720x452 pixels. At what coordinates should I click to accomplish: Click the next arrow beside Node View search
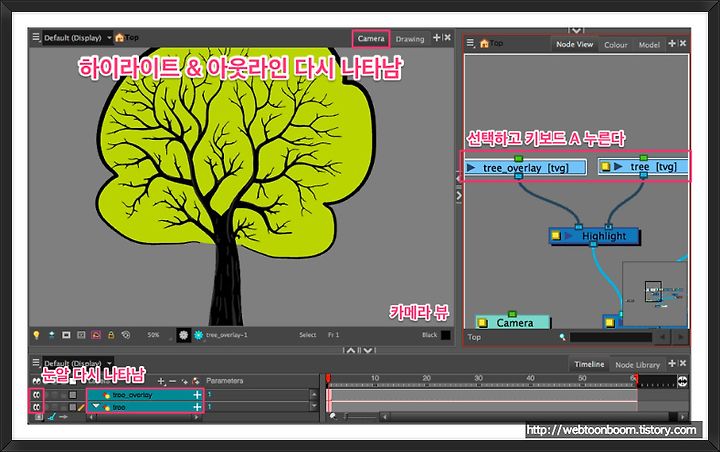click(x=680, y=337)
